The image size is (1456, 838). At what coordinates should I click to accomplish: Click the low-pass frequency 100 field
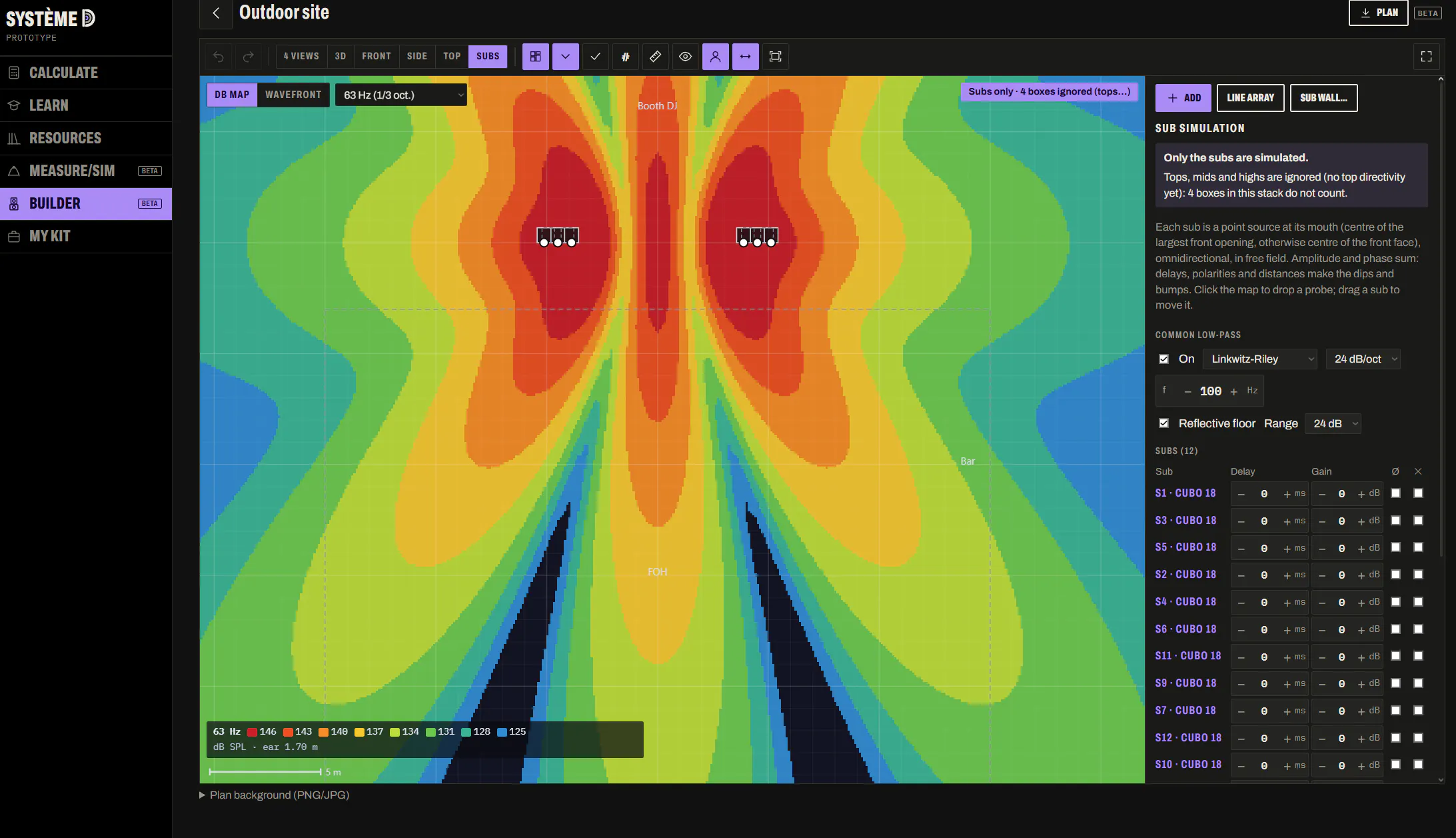(x=1210, y=391)
